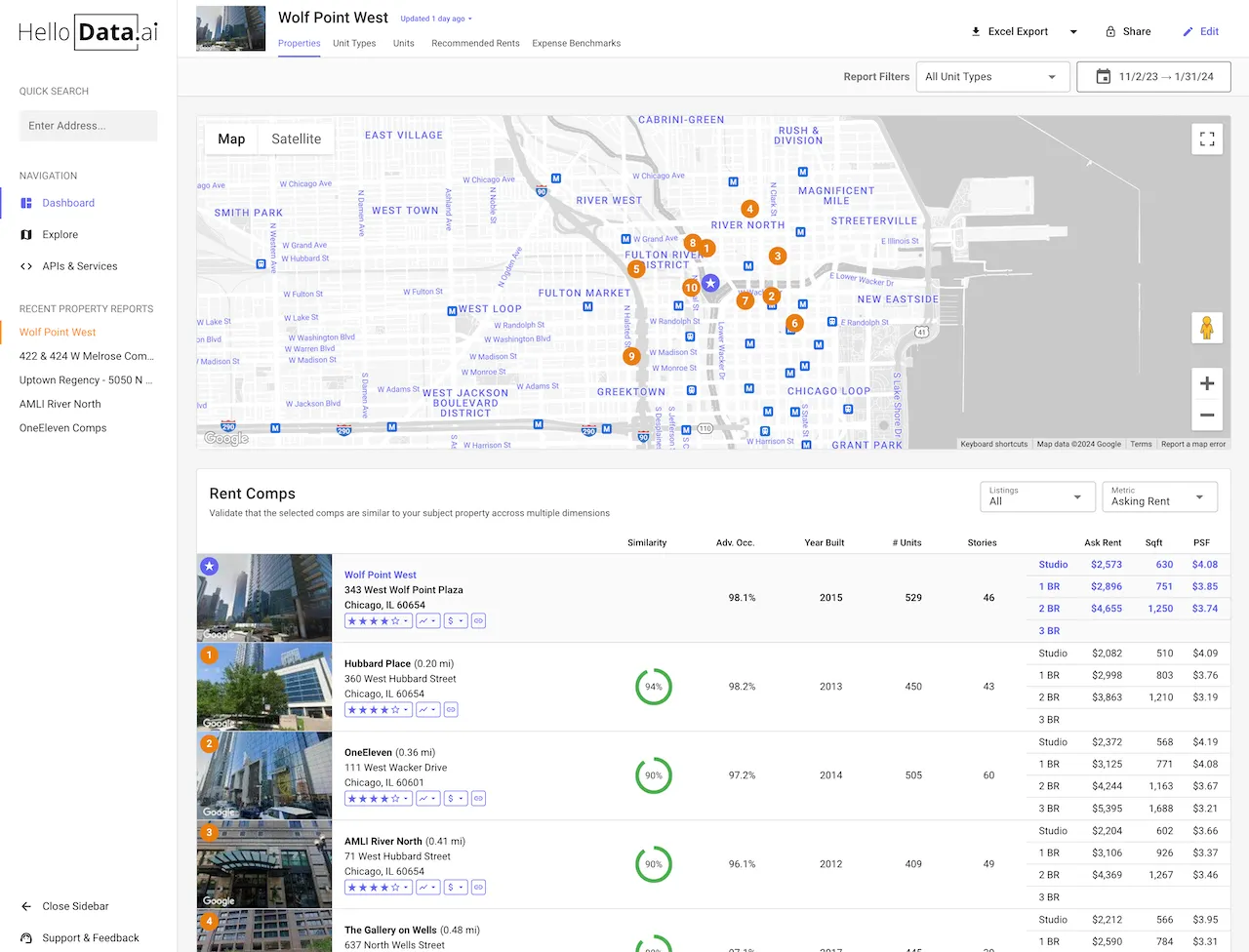Open star rating dropdown for AMLI River North
The image size is (1249, 952).
tap(379, 888)
